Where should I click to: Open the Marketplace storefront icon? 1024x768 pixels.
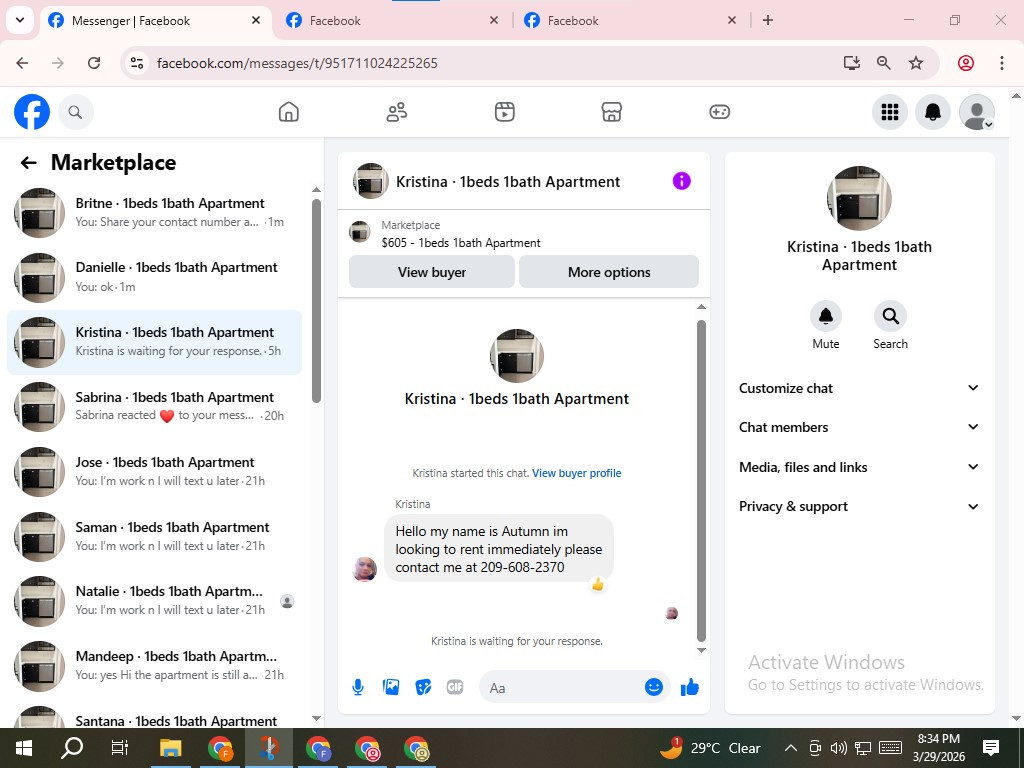(611, 112)
